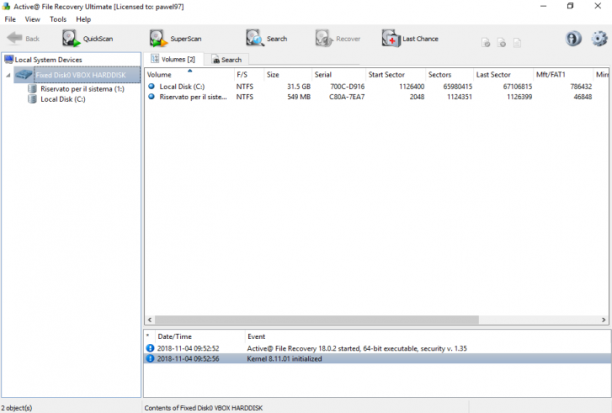
Task: Sort by Start Sector column header
Action: (396, 75)
